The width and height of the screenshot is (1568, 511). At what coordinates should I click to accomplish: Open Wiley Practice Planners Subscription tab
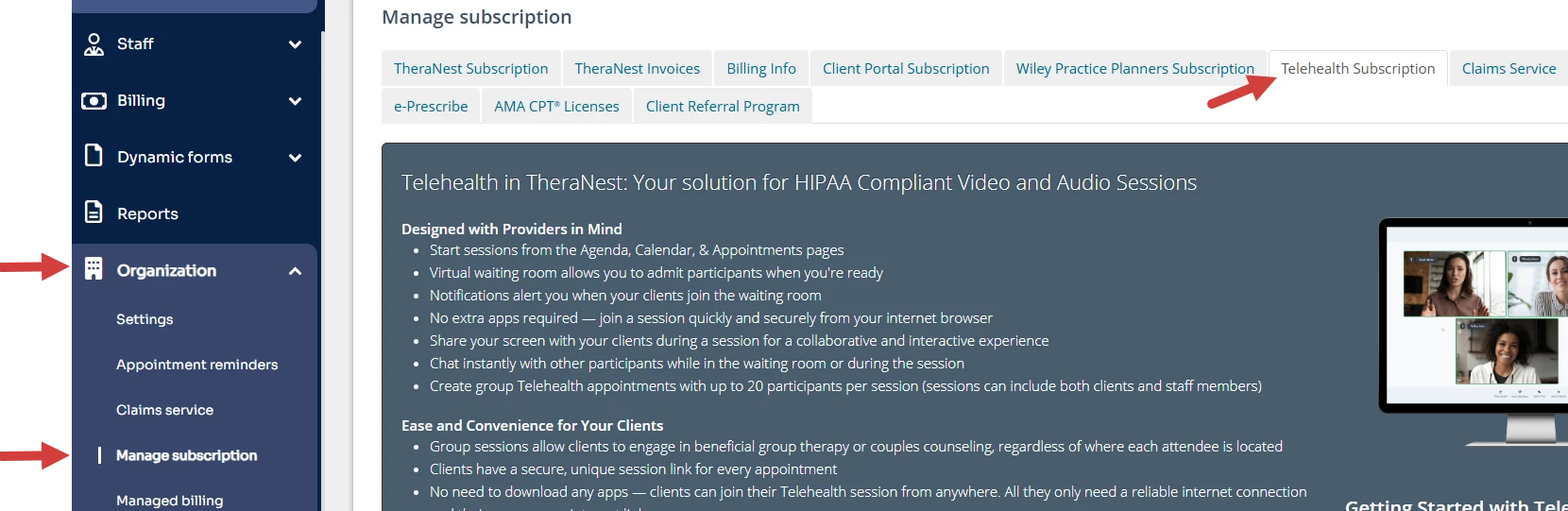coord(1134,69)
